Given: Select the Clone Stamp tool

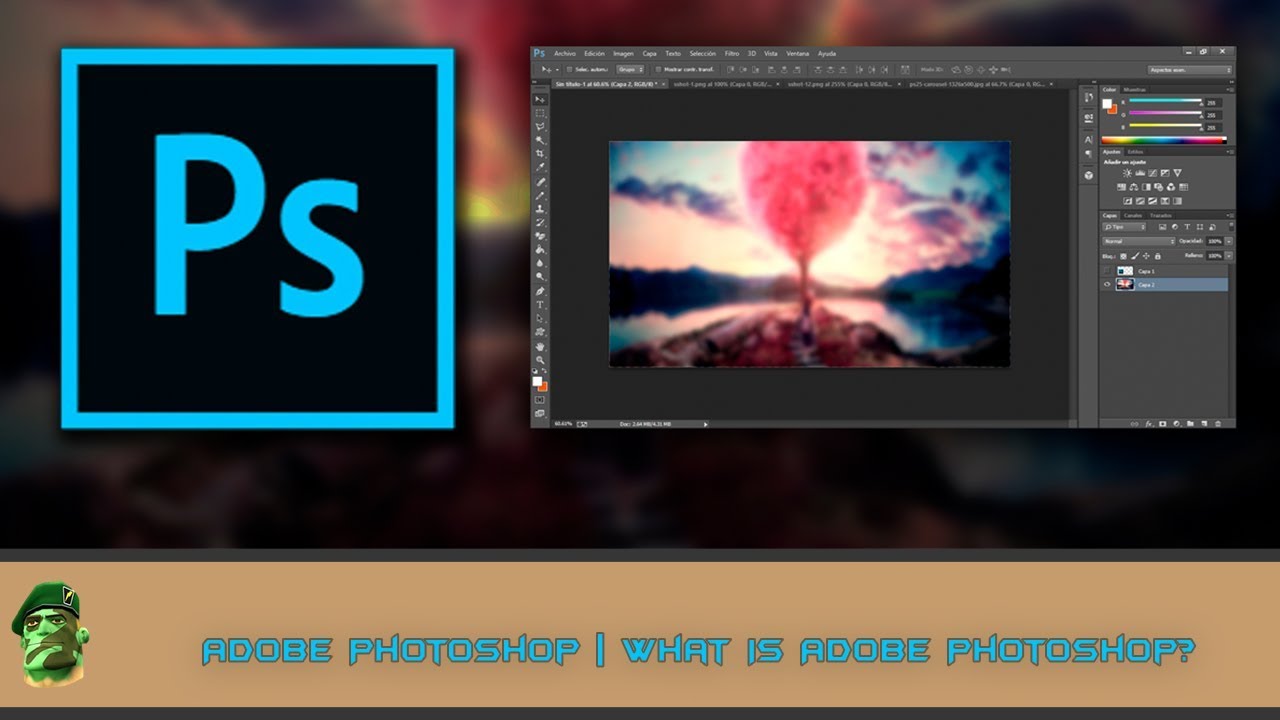Looking at the screenshot, I should [x=540, y=208].
